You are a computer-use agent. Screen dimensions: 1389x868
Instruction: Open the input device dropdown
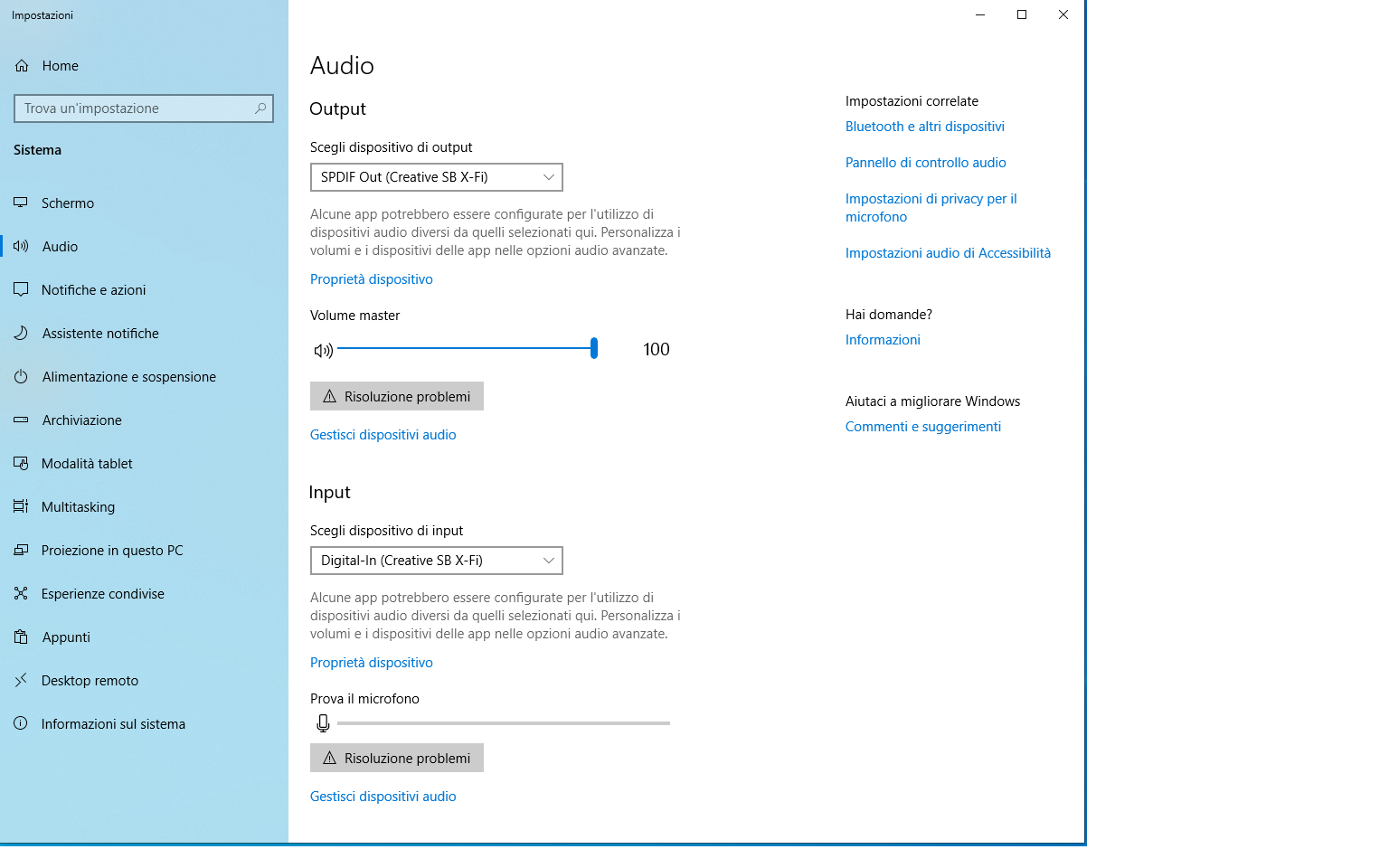[437, 561]
